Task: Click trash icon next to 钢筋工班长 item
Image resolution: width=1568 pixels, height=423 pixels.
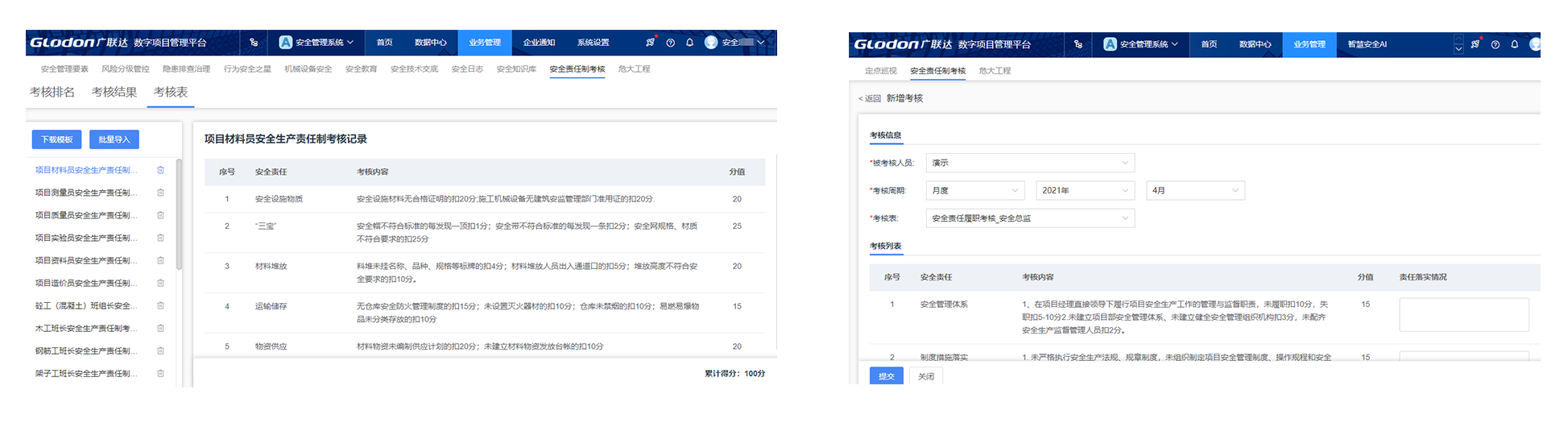Action: (x=160, y=350)
